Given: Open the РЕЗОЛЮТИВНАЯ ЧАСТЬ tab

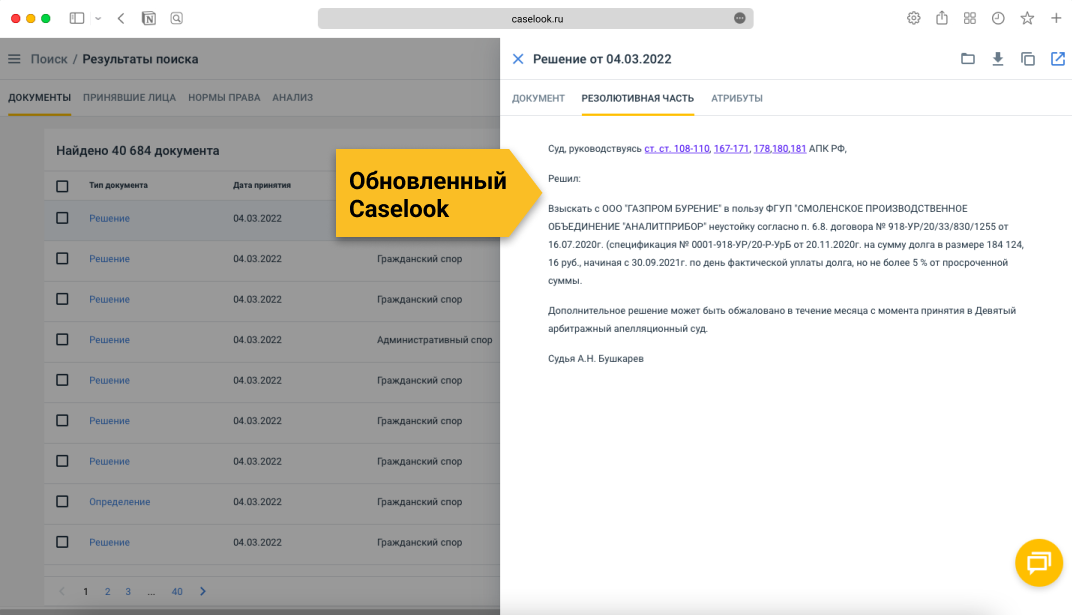Looking at the screenshot, I should [x=637, y=98].
